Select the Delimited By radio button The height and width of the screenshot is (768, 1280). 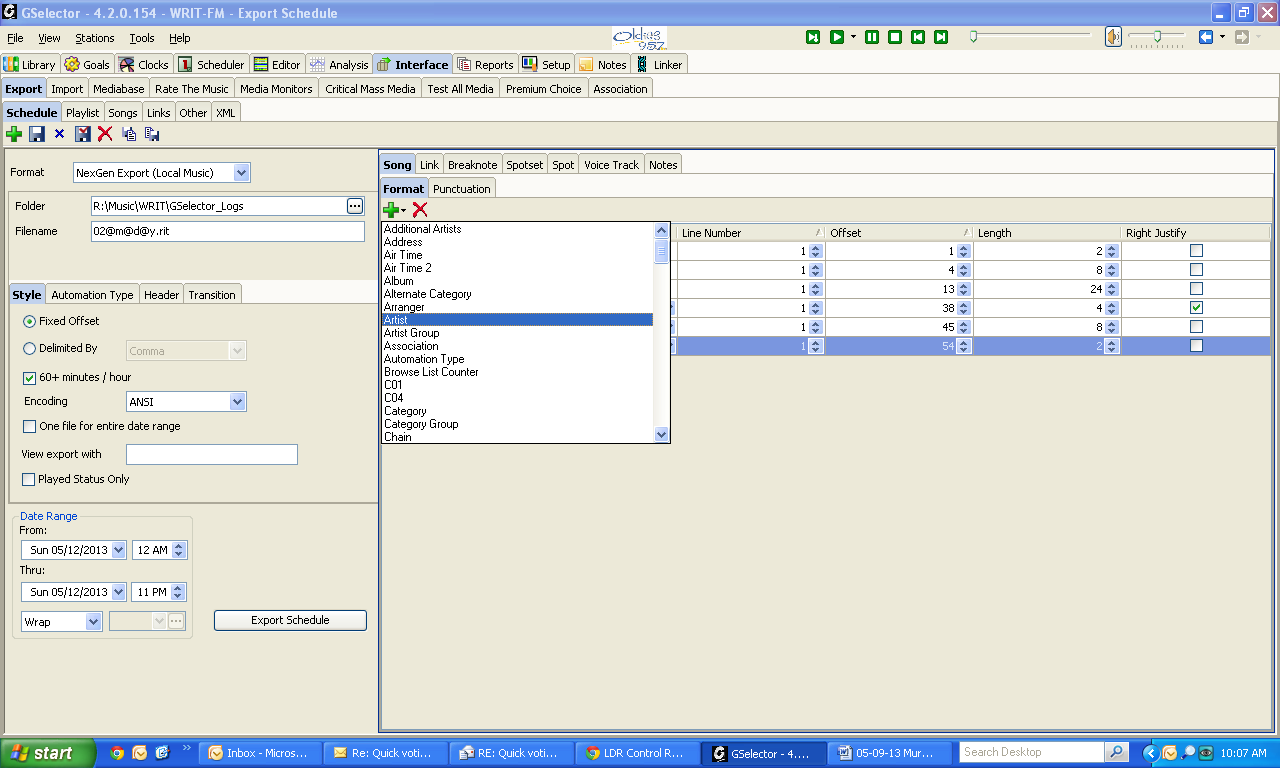pyautogui.click(x=29, y=349)
